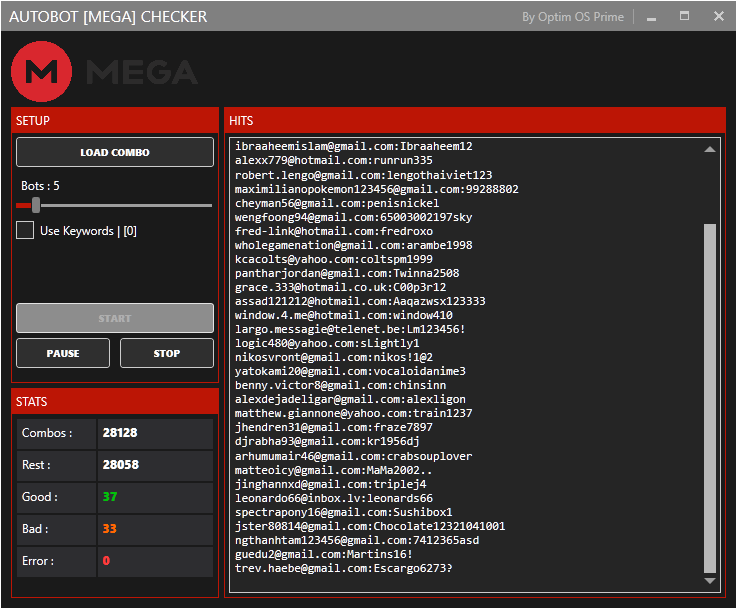Click the red MEGA logo icon
This screenshot has height=609, width=737.
click(x=41, y=71)
